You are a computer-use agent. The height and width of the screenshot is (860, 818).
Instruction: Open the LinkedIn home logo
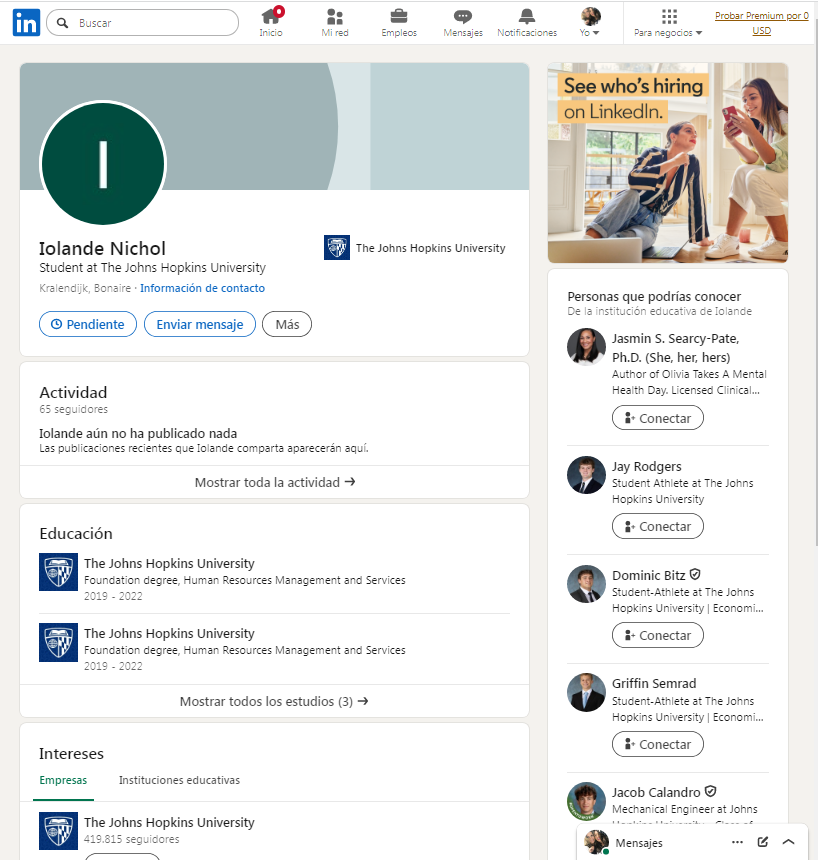tap(26, 22)
